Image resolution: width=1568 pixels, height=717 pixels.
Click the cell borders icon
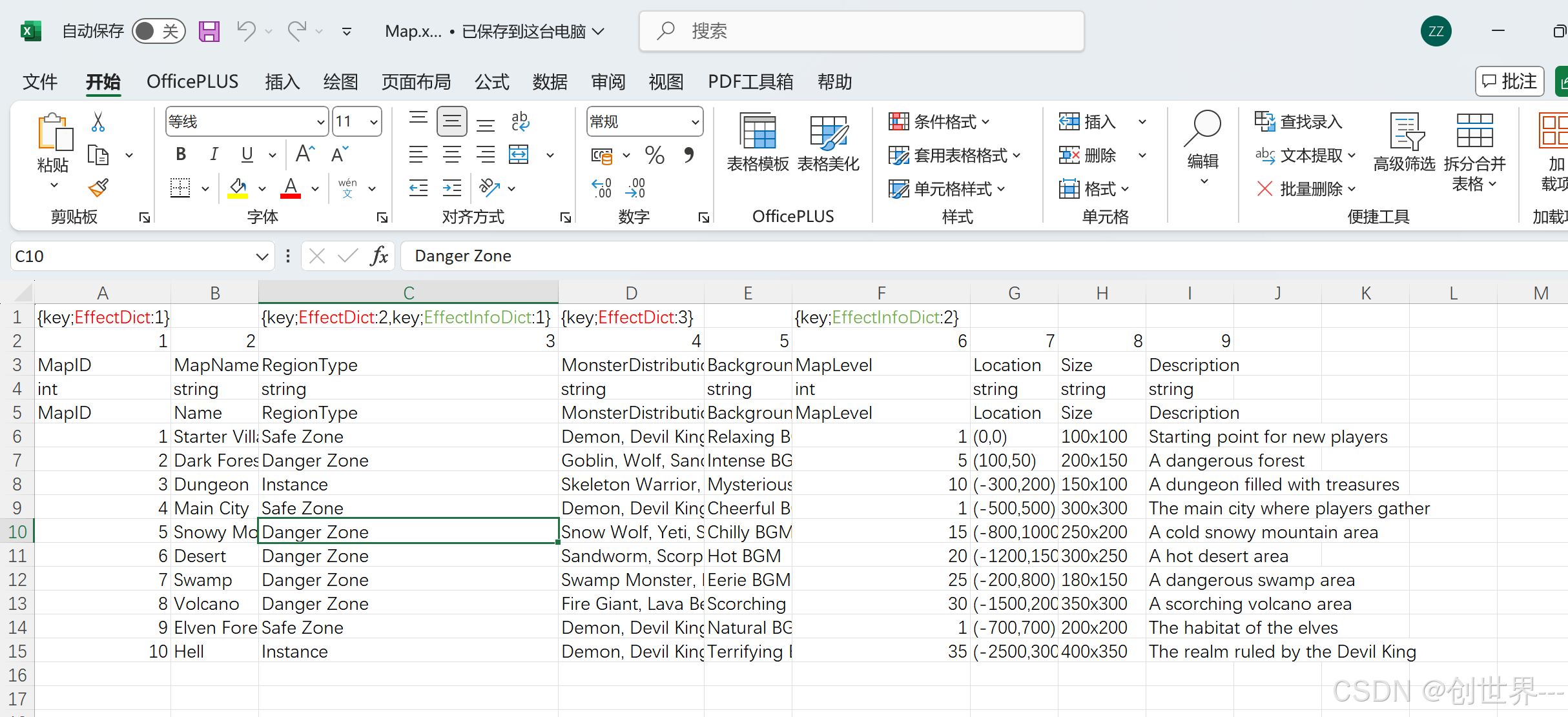click(x=180, y=188)
